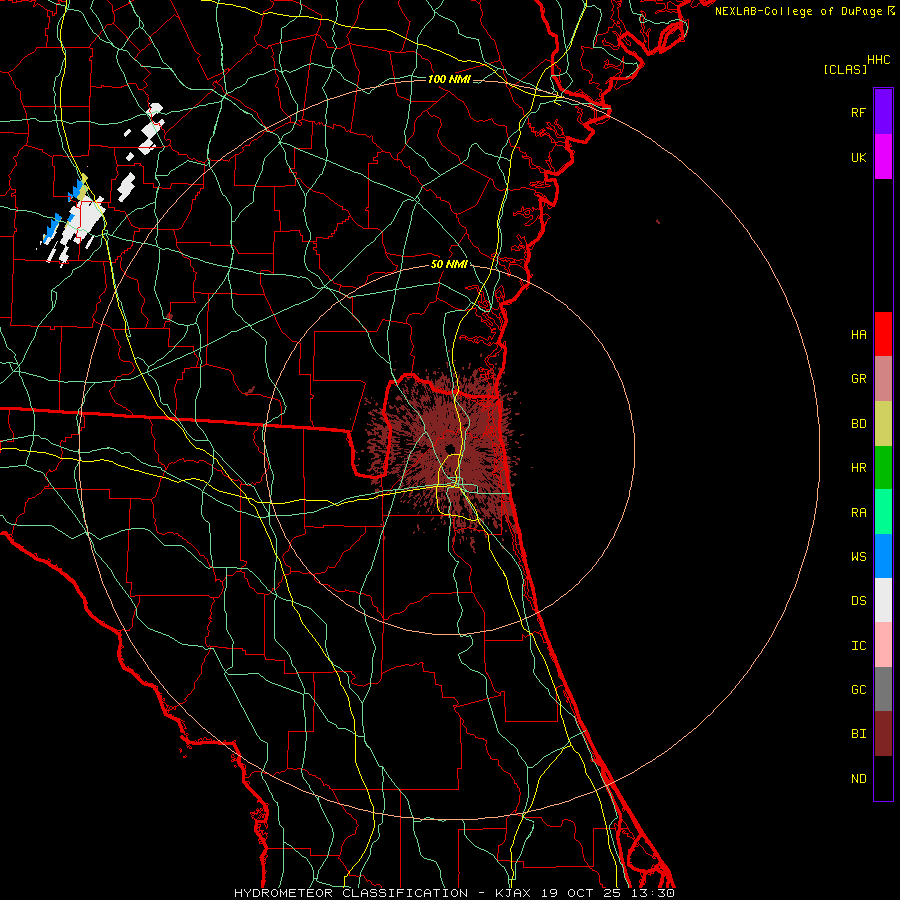This screenshot has width=900, height=900.
Task: Click the 'GR' legend label
Action: pyautogui.click(x=858, y=379)
